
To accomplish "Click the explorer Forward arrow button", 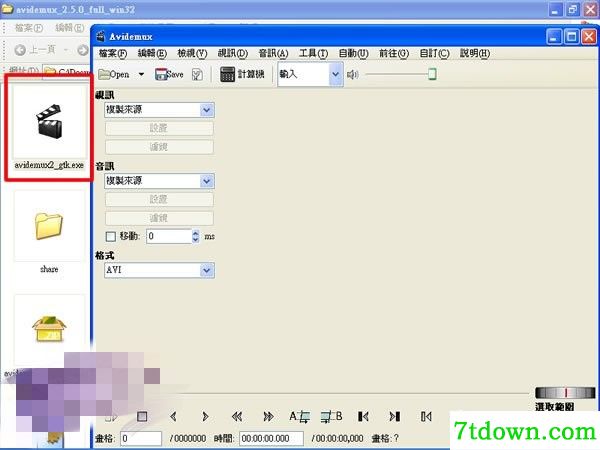I will point(83,50).
